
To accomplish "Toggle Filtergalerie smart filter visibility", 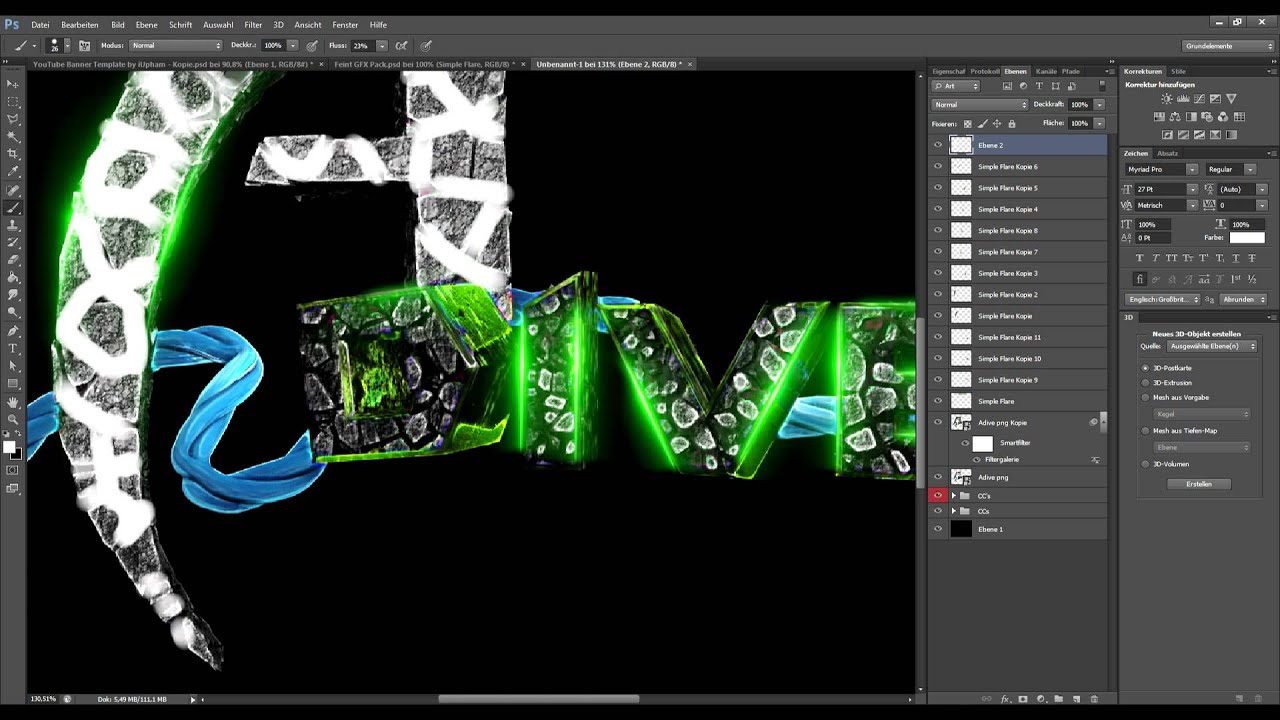I will [x=977, y=459].
